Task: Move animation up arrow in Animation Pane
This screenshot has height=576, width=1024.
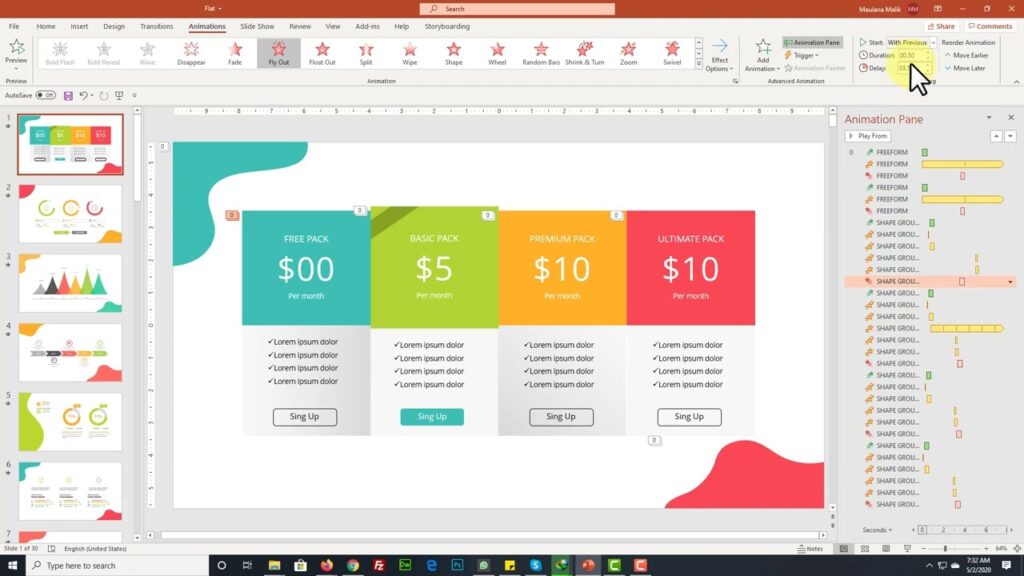Action: (x=996, y=136)
